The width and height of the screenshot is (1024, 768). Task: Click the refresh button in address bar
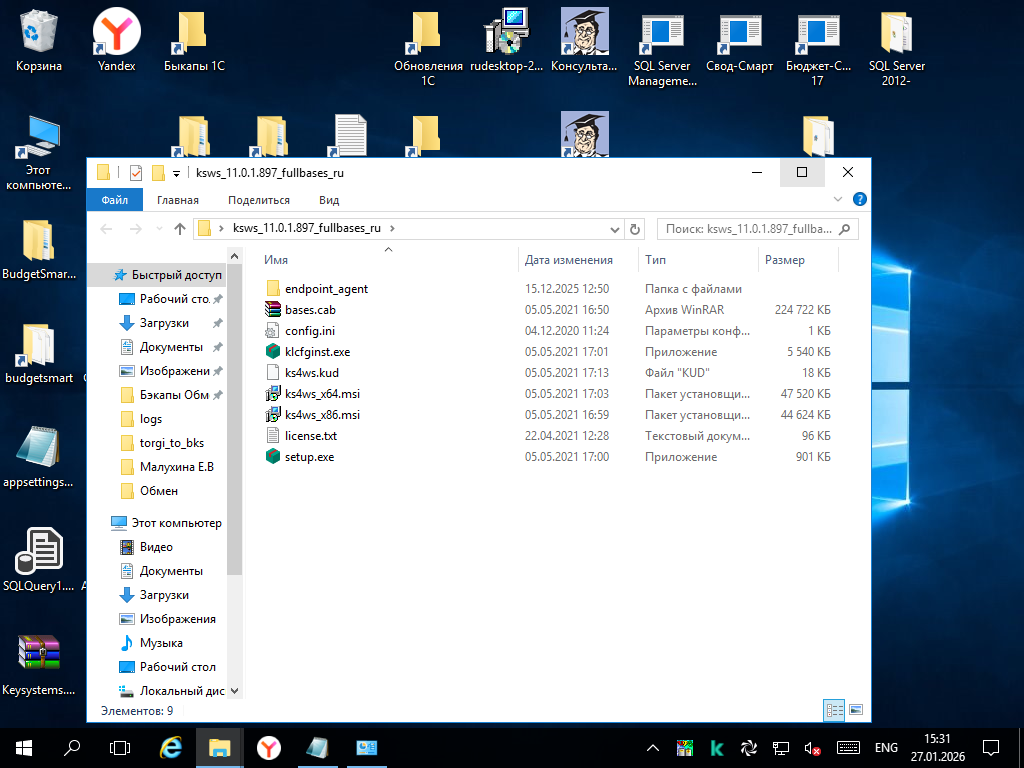tap(634, 229)
